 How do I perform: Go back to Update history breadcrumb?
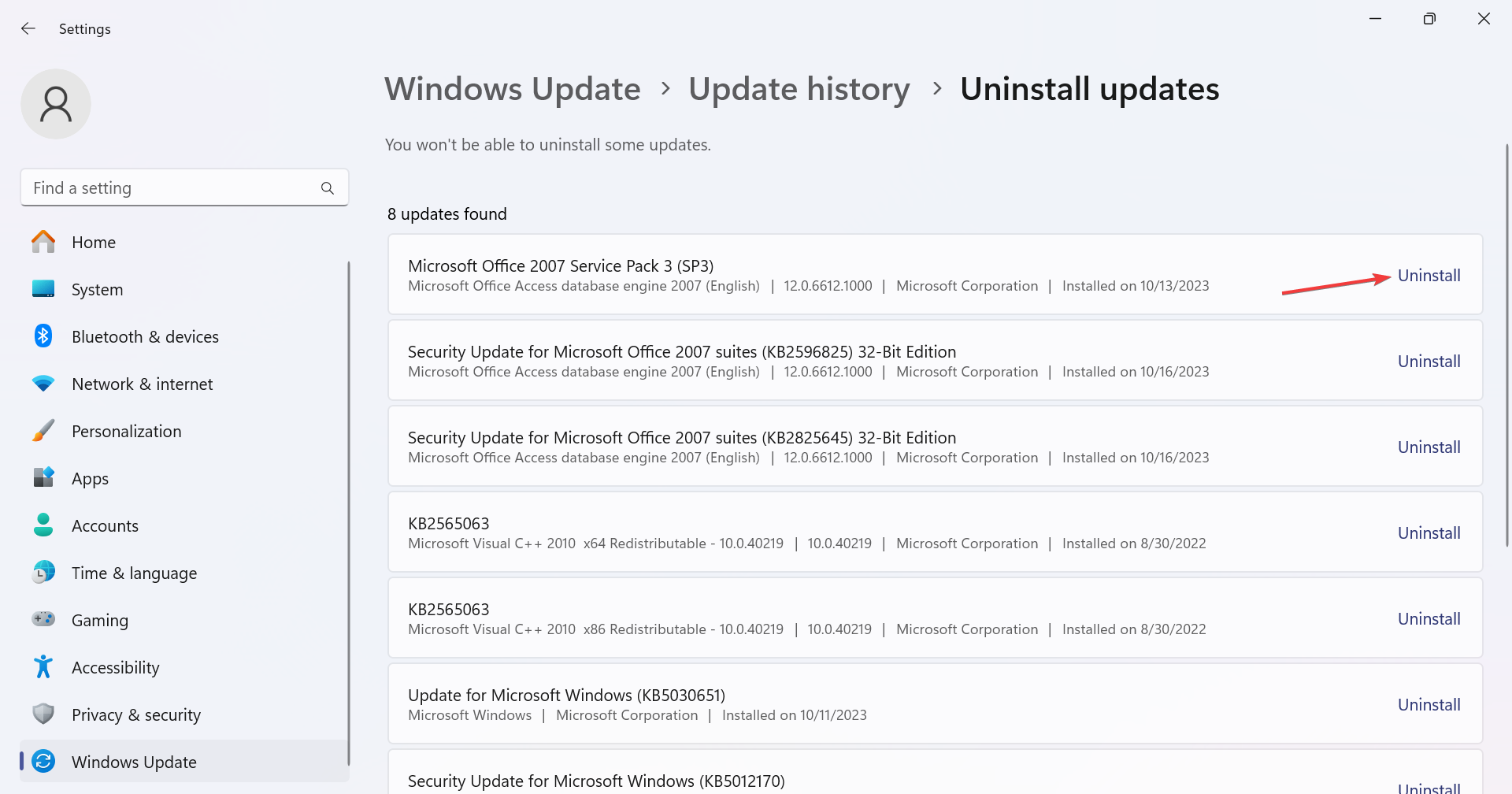coord(799,89)
